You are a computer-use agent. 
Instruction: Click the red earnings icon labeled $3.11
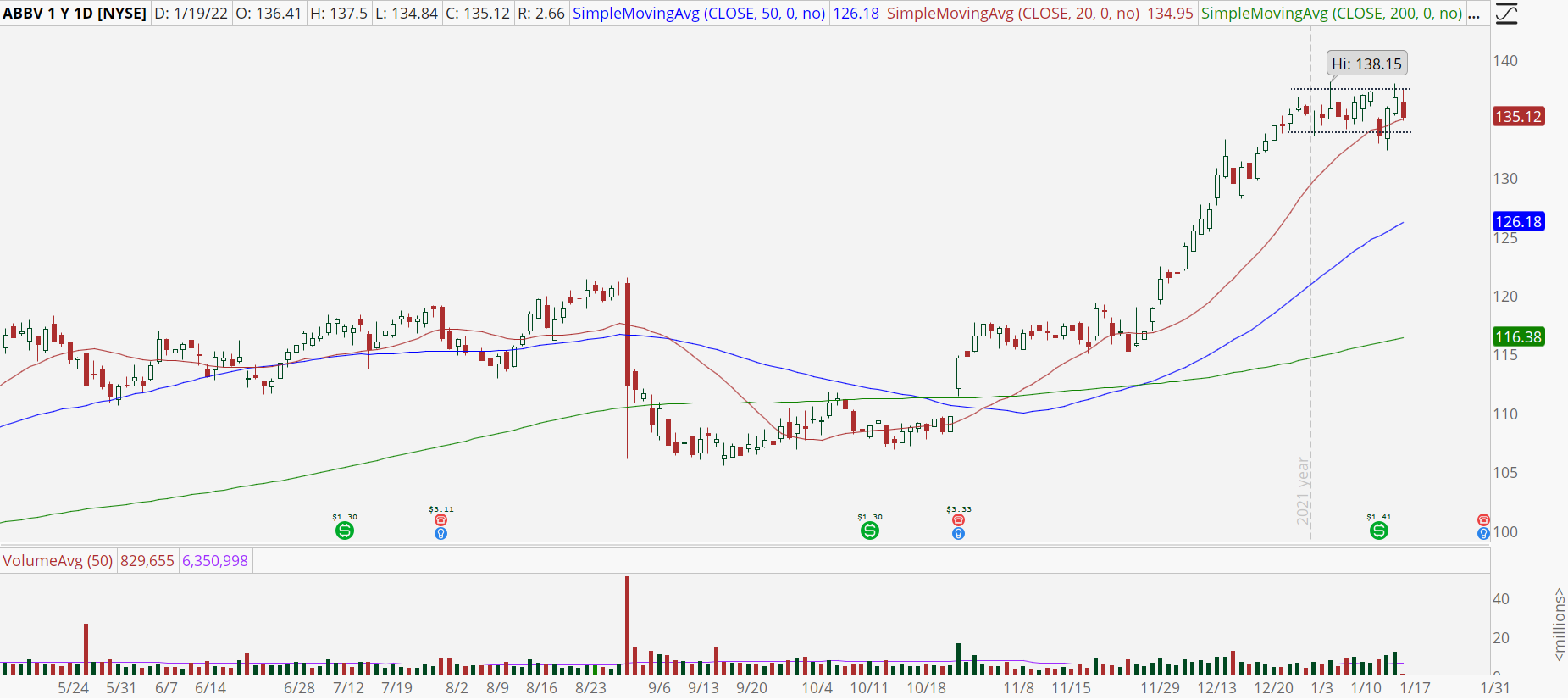coord(440,519)
